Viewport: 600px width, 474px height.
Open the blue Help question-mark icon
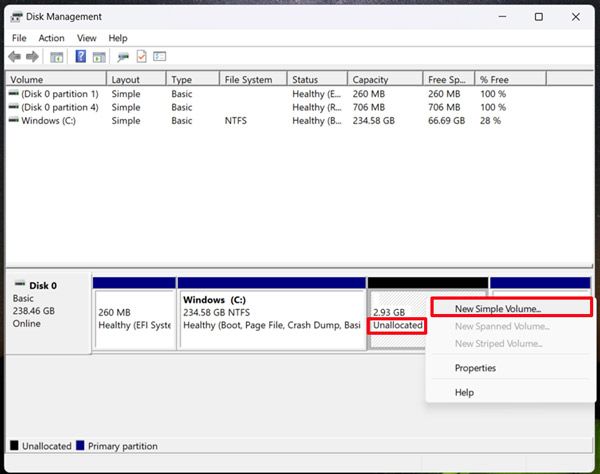(x=80, y=57)
